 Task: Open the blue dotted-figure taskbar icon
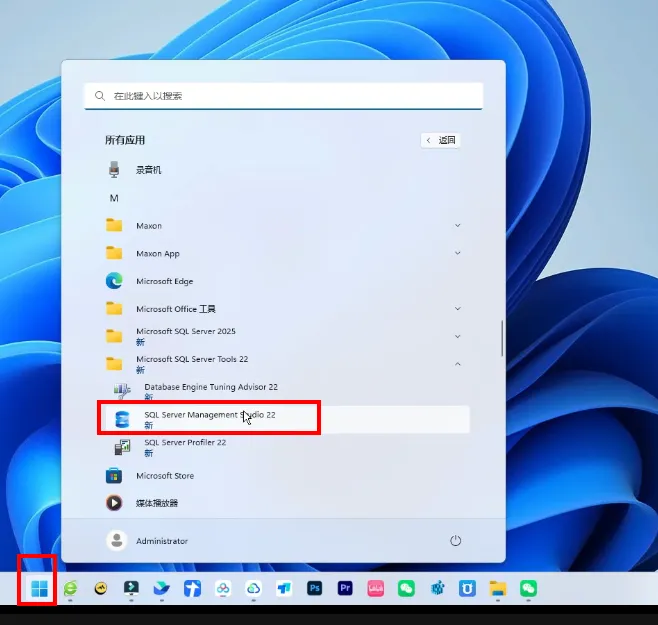pos(437,588)
